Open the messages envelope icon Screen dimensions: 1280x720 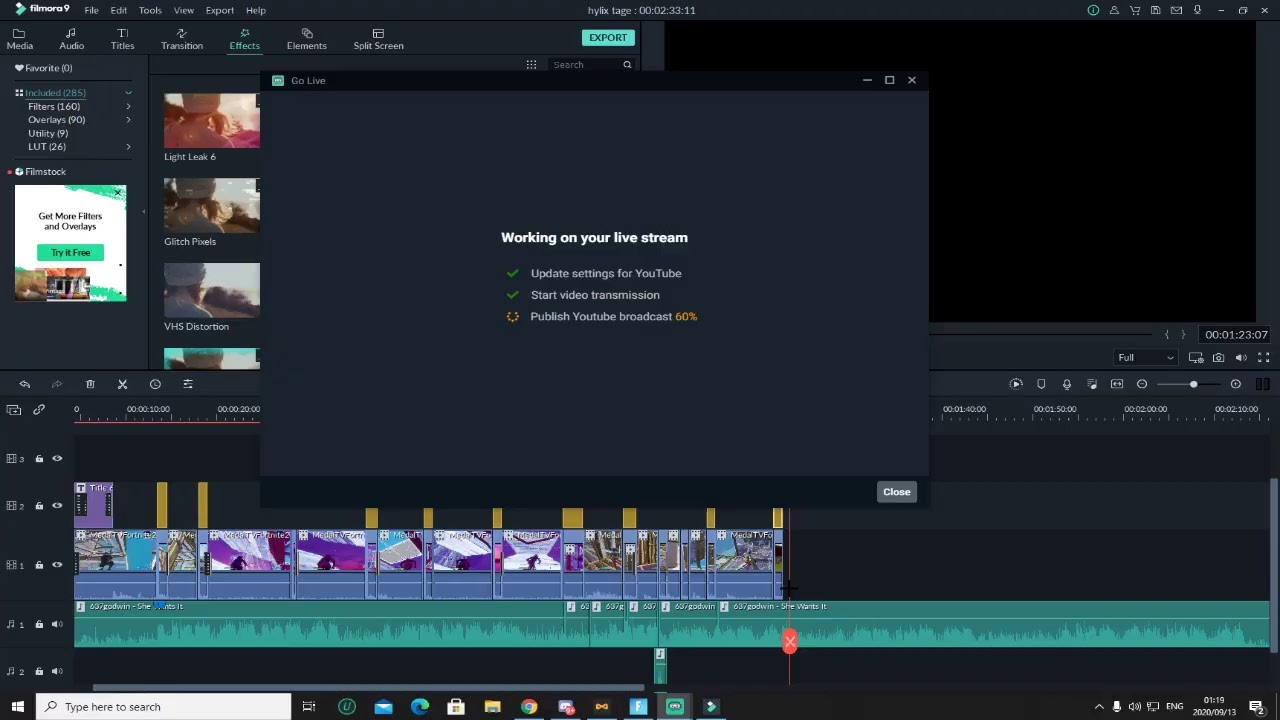tap(1177, 10)
